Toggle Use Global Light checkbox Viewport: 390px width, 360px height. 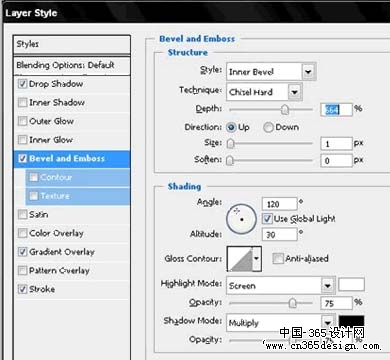click(267, 219)
